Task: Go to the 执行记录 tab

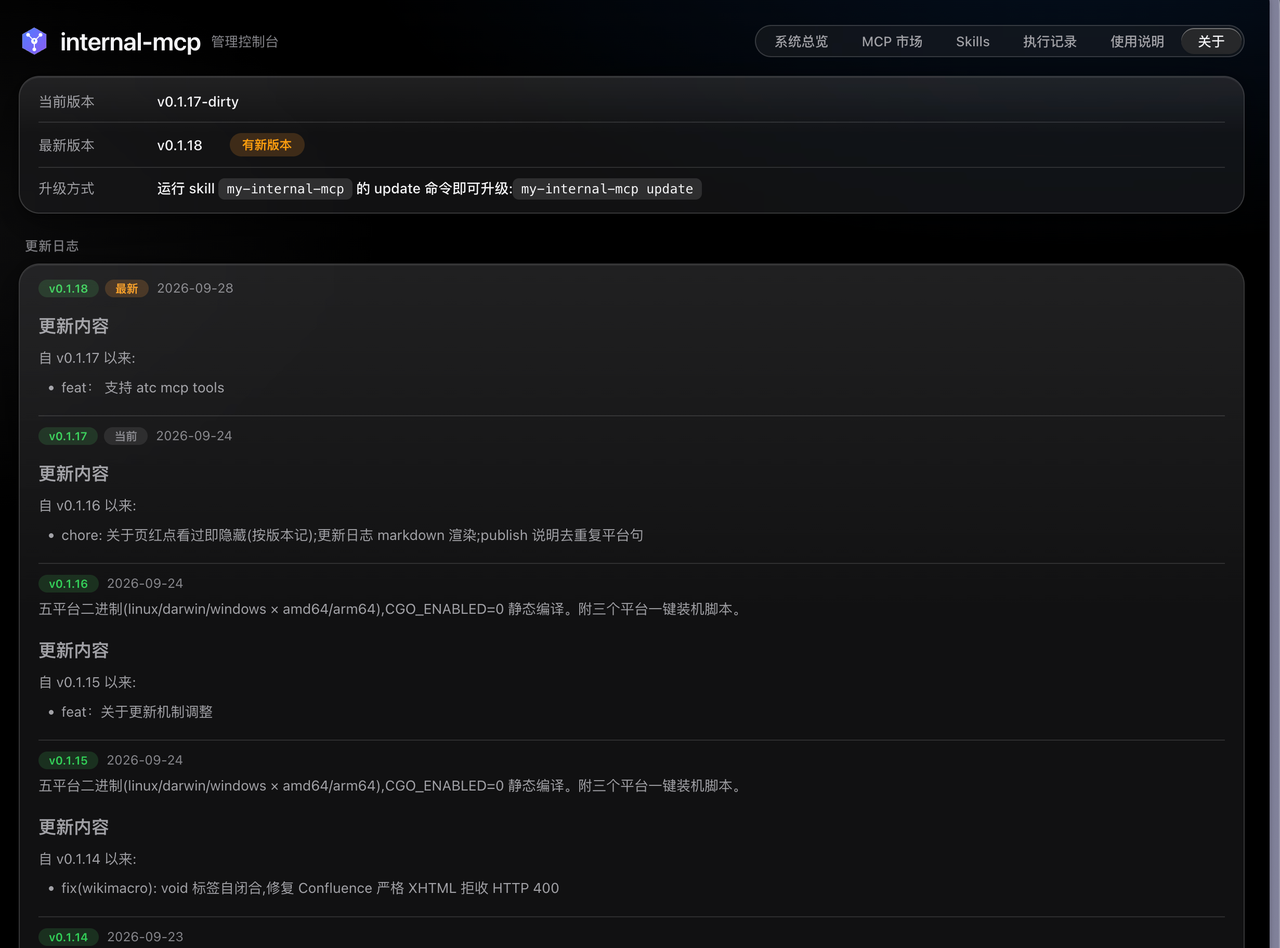Action: 1050,41
